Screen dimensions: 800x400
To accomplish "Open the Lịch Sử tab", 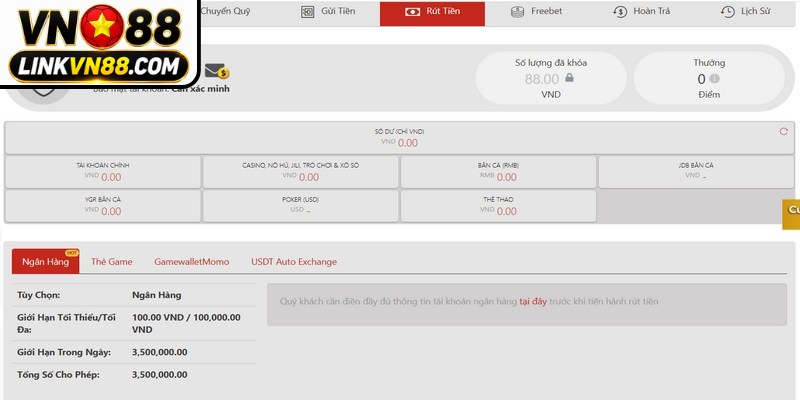I will [745, 12].
